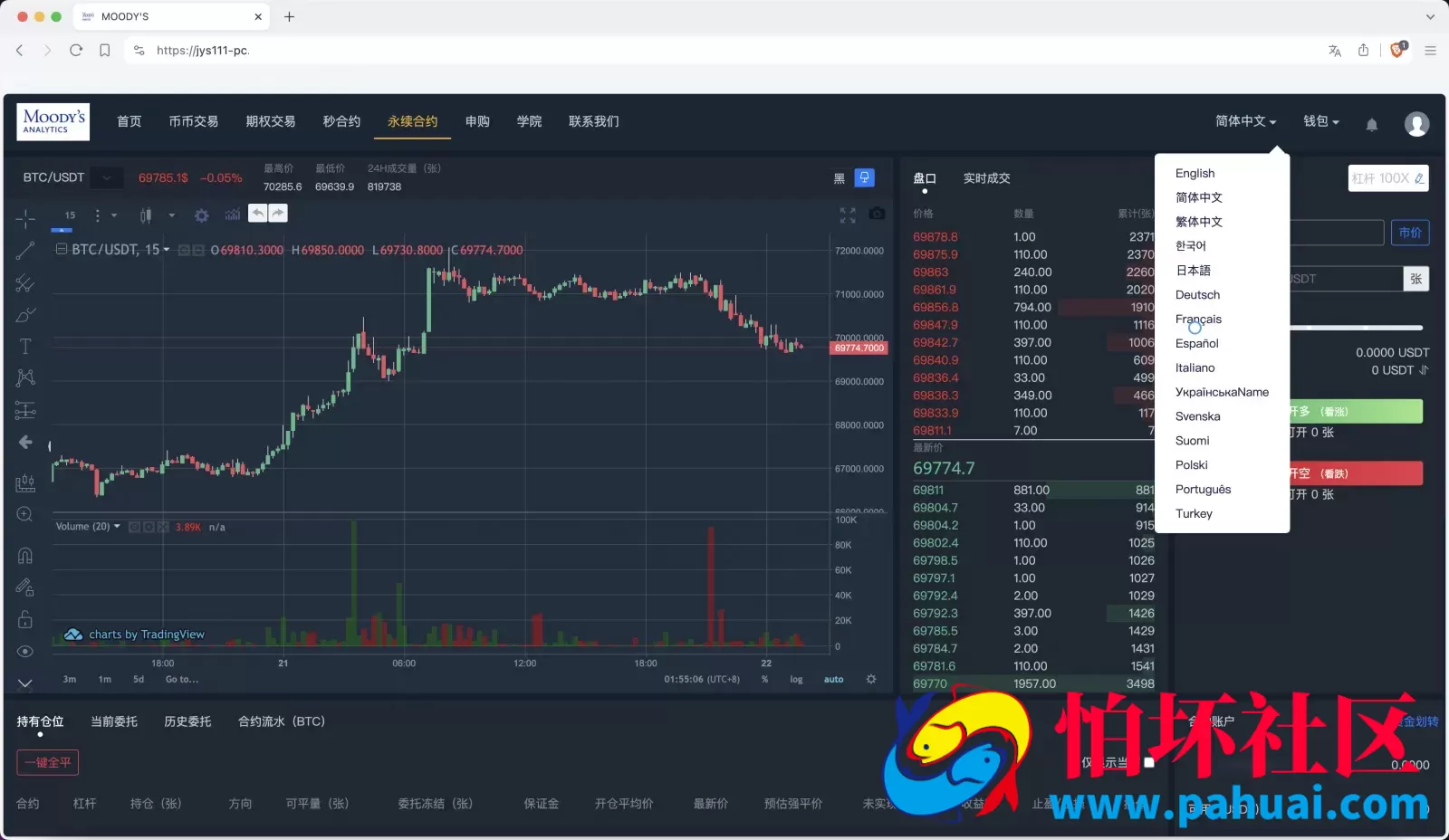Toggle log scale on chart

tap(796, 679)
